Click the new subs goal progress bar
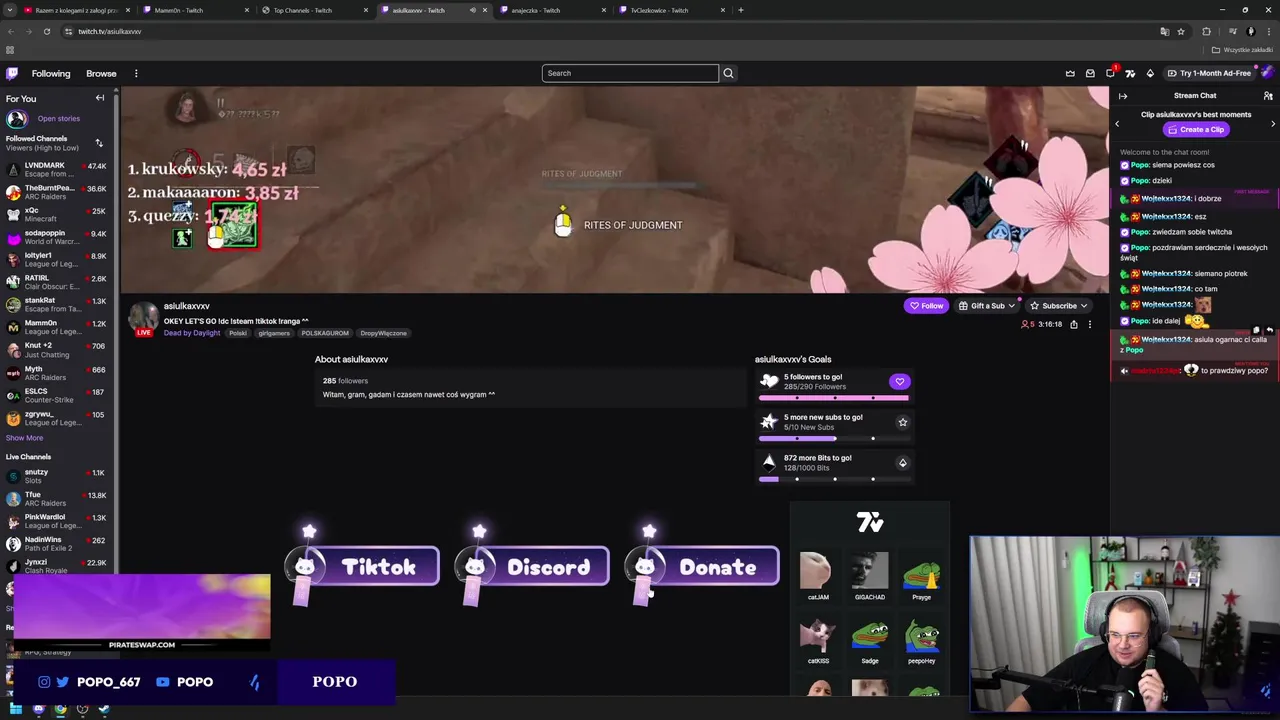The image size is (1280, 720). coord(834,438)
